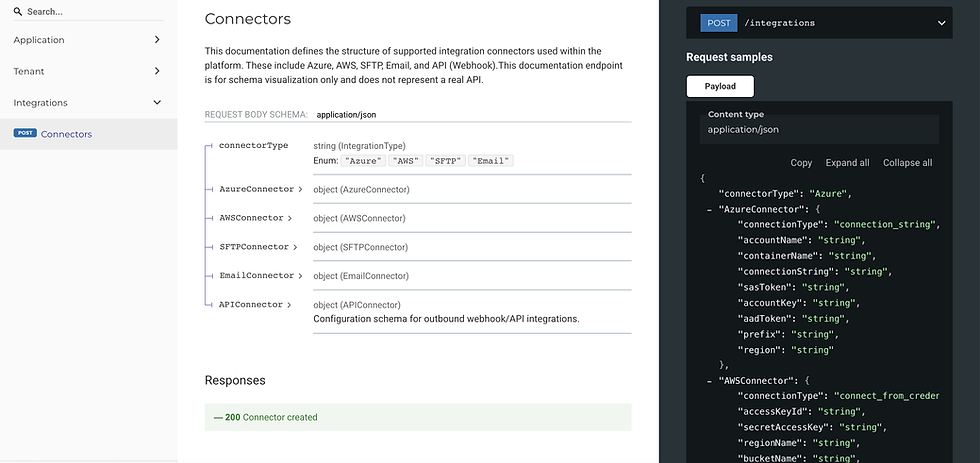Expand the APIConnector schema property

(x=255, y=305)
